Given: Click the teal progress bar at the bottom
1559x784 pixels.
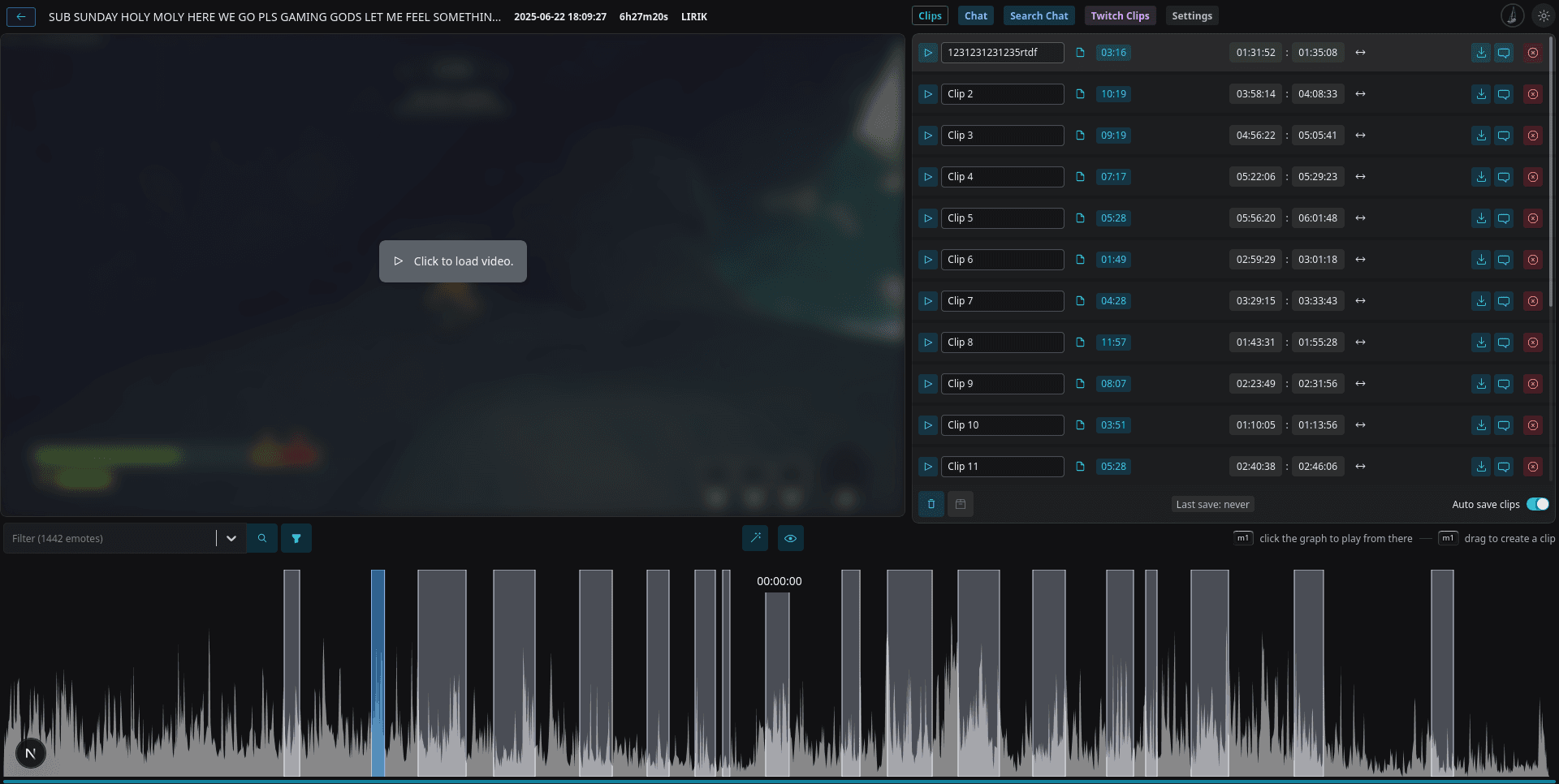Looking at the screenshot, I should coord(779,781).
